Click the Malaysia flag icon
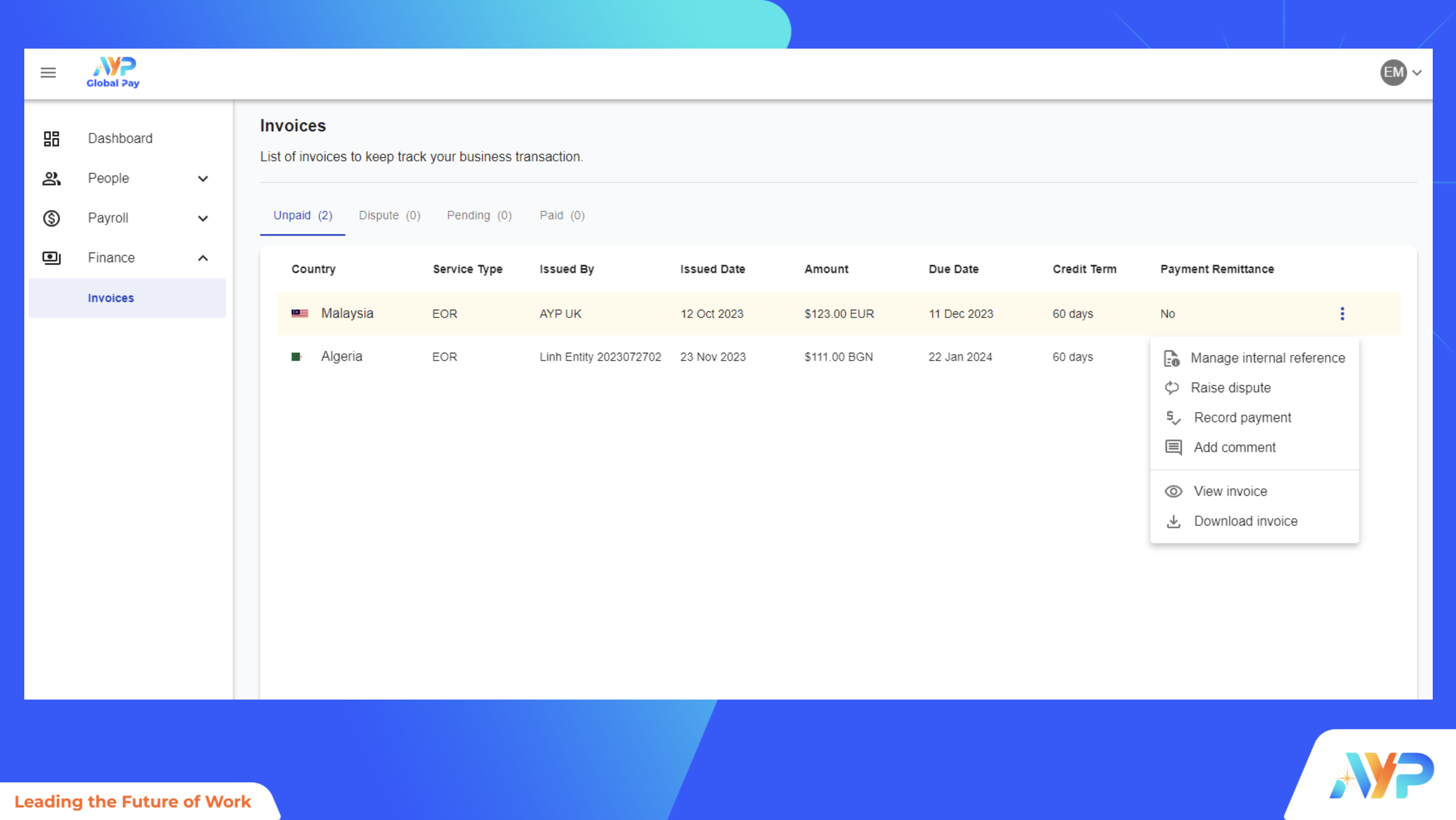1456x820 pixels. point(299,314)
